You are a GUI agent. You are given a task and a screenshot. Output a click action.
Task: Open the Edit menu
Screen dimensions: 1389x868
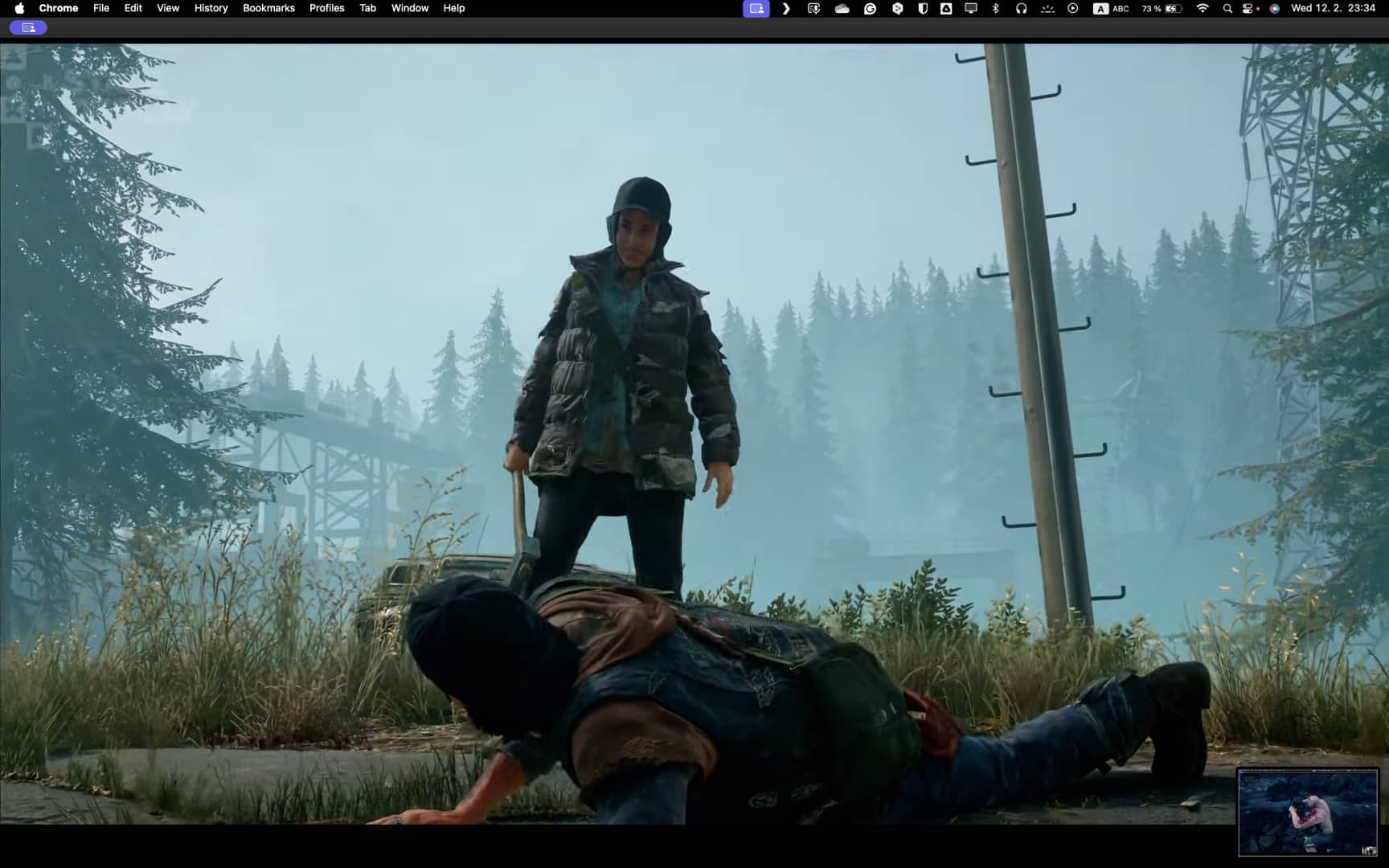pos(133,8)
